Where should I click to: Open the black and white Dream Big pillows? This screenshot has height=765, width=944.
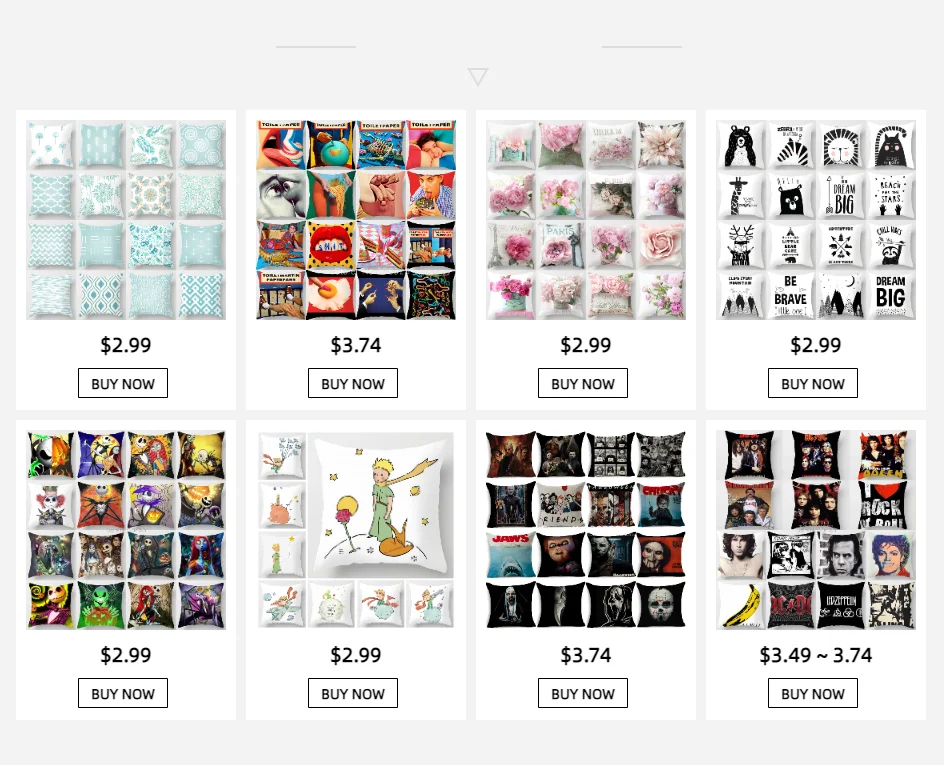tap(816, 220)
